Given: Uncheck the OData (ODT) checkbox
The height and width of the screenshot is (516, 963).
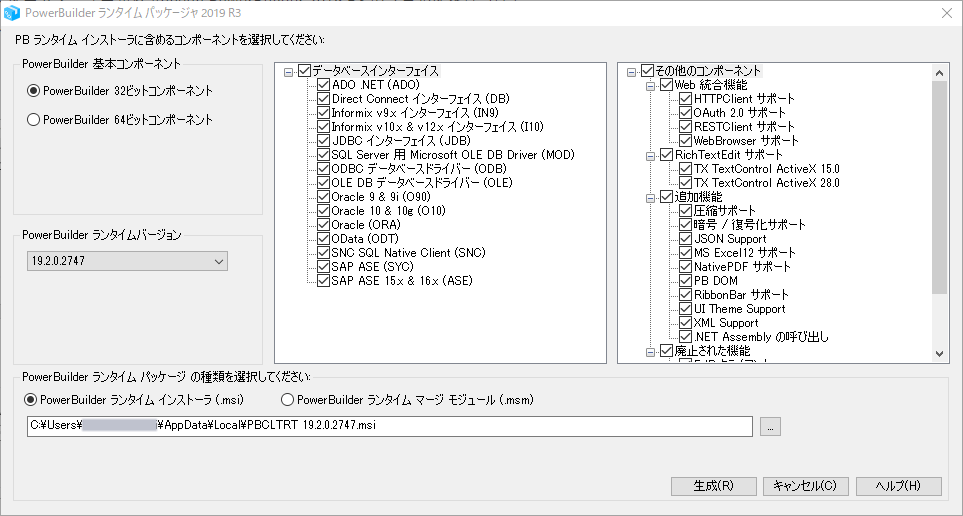Looking at the screenshot, I should 323,240.
